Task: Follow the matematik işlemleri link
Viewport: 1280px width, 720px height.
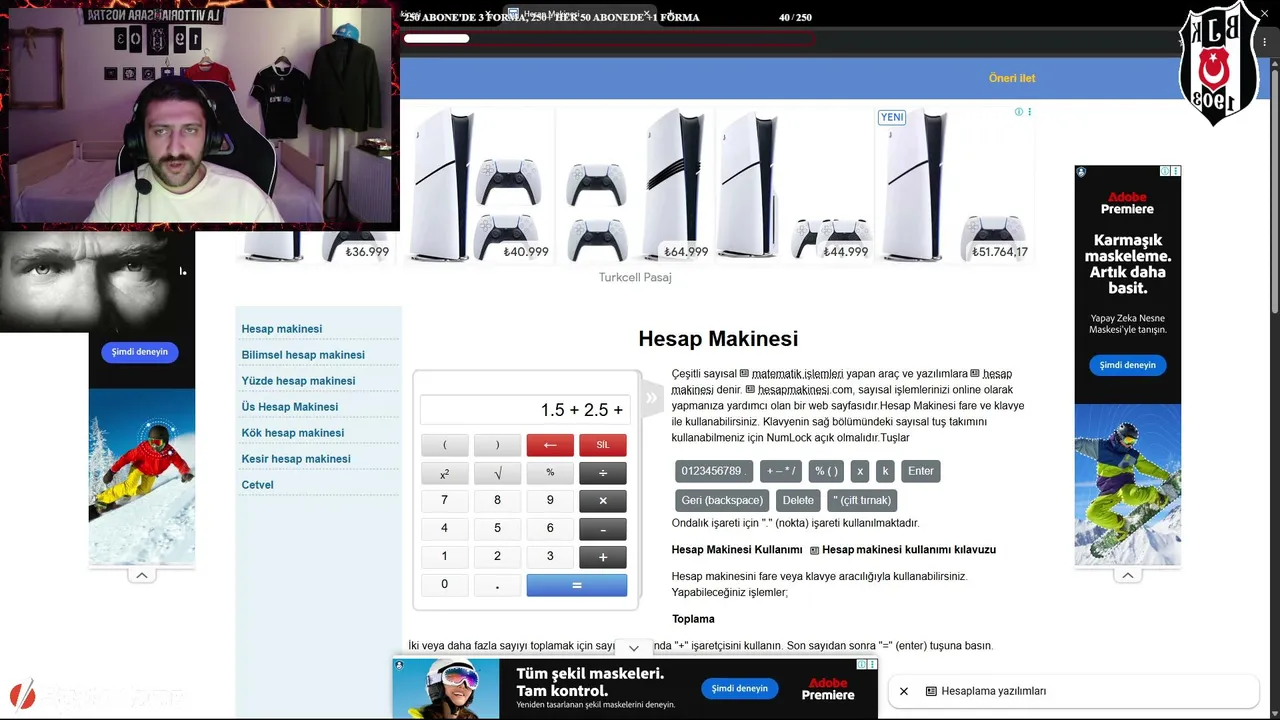Action: coord(798,374)
